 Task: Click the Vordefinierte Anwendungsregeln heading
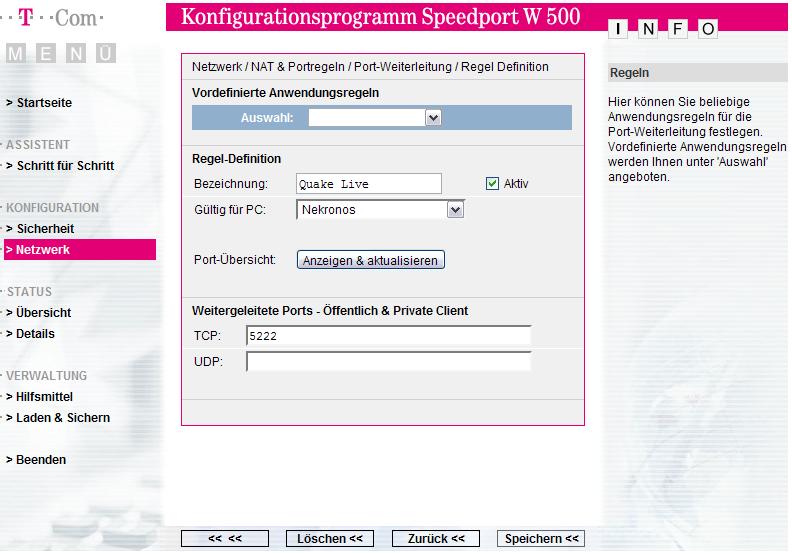285,93
